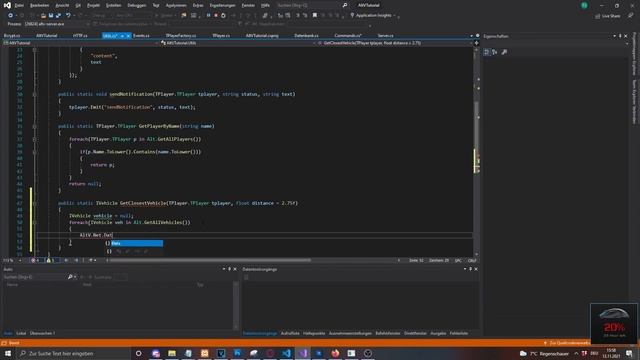This screenshot has height=360, width=640.
Task: Open the Debuggen menu
Action: [137, 5]
